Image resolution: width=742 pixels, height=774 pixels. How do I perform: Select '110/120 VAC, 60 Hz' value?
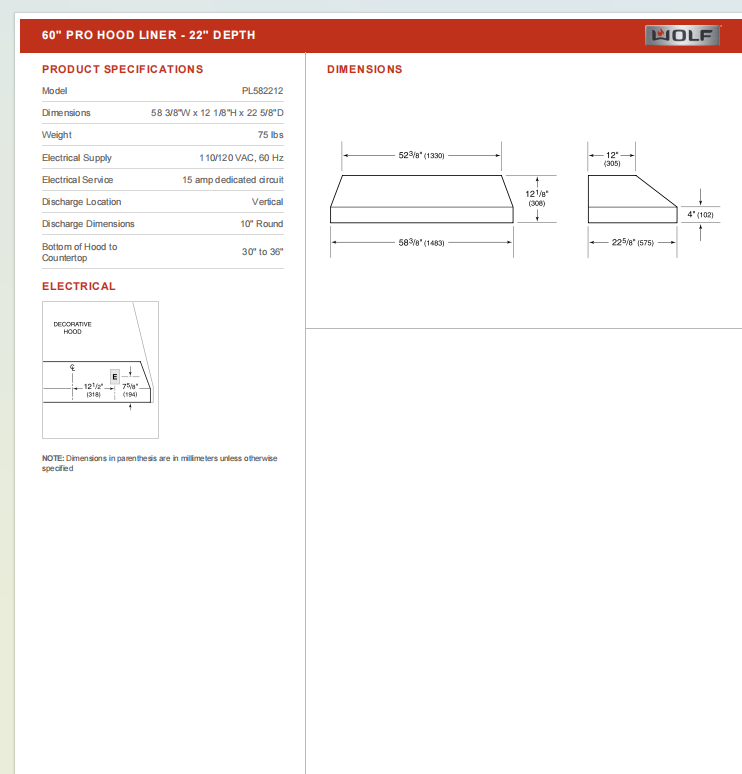click(241, 158)
